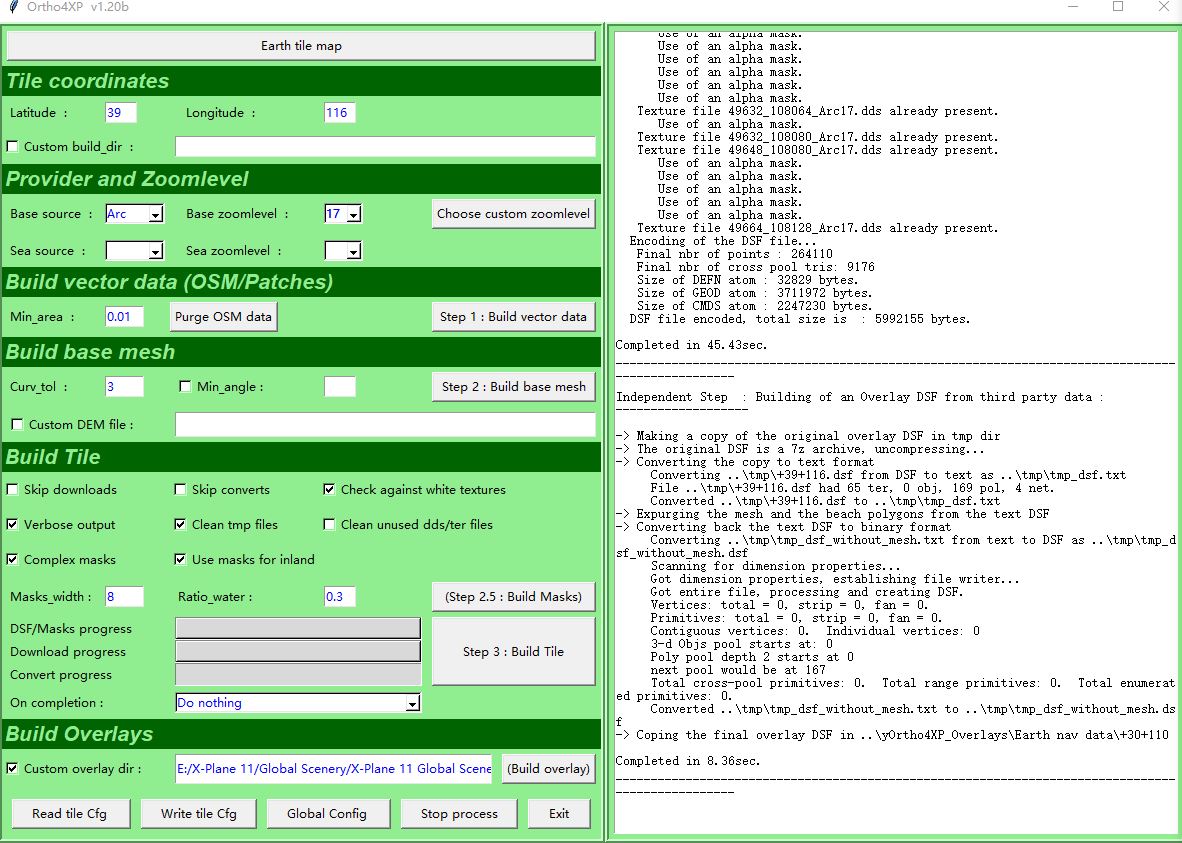Image resolution: width=1182 pixels, height=843 pixels.
Task: Open the On completion dropdown
Action: pos(412,704)
